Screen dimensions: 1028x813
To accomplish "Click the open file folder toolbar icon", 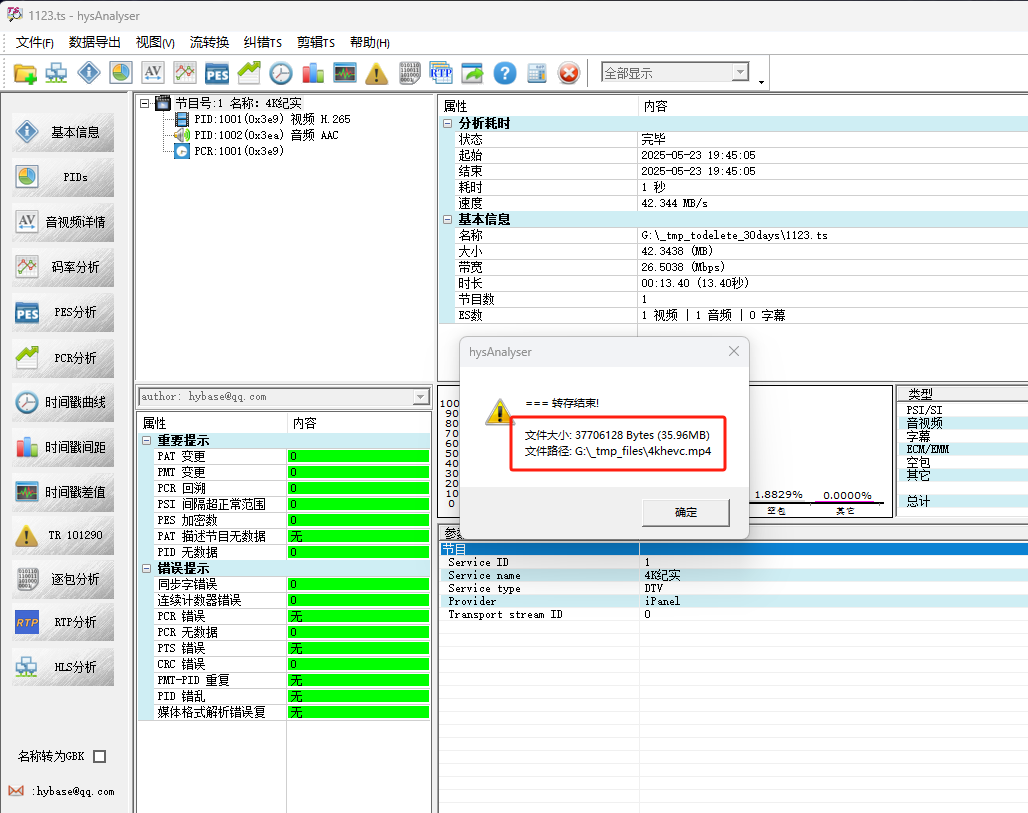I will point(25,73).
